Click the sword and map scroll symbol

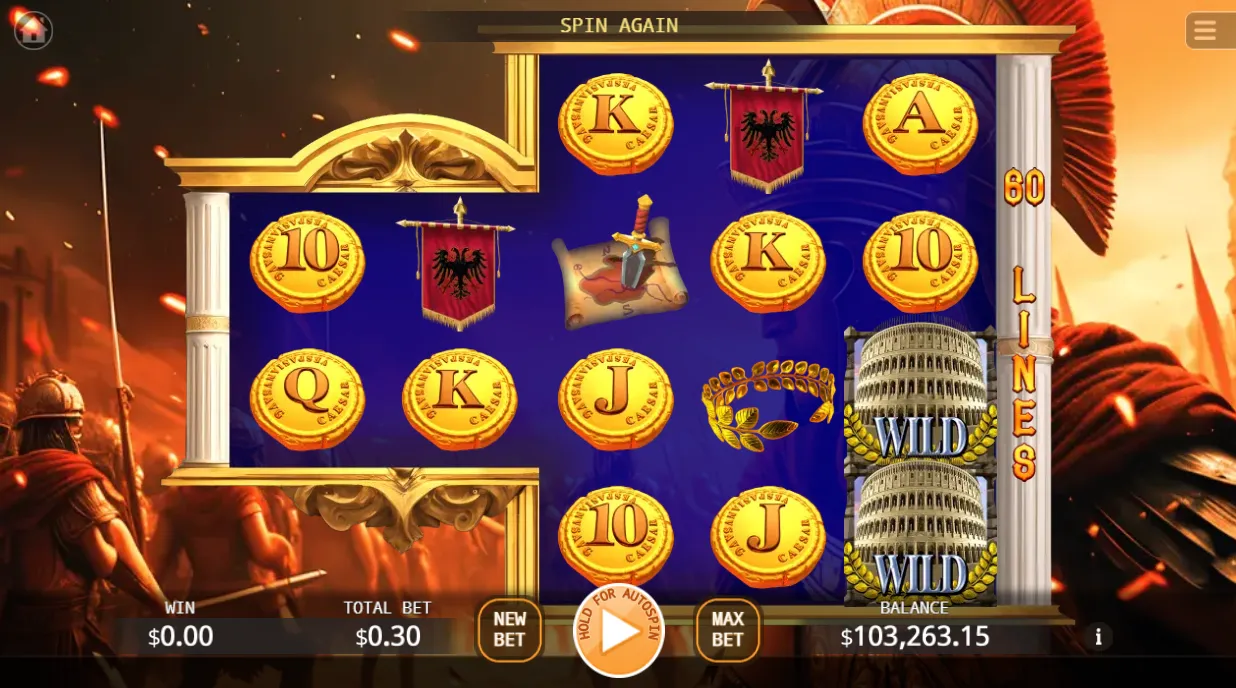620,262
